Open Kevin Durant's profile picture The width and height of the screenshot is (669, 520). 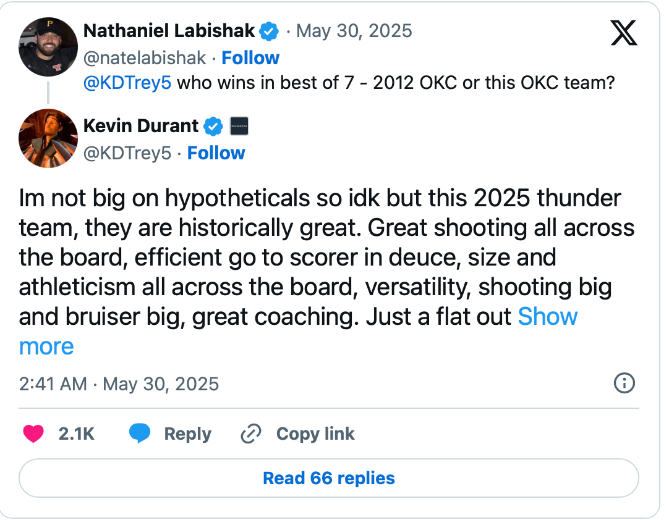pos(48,138)
